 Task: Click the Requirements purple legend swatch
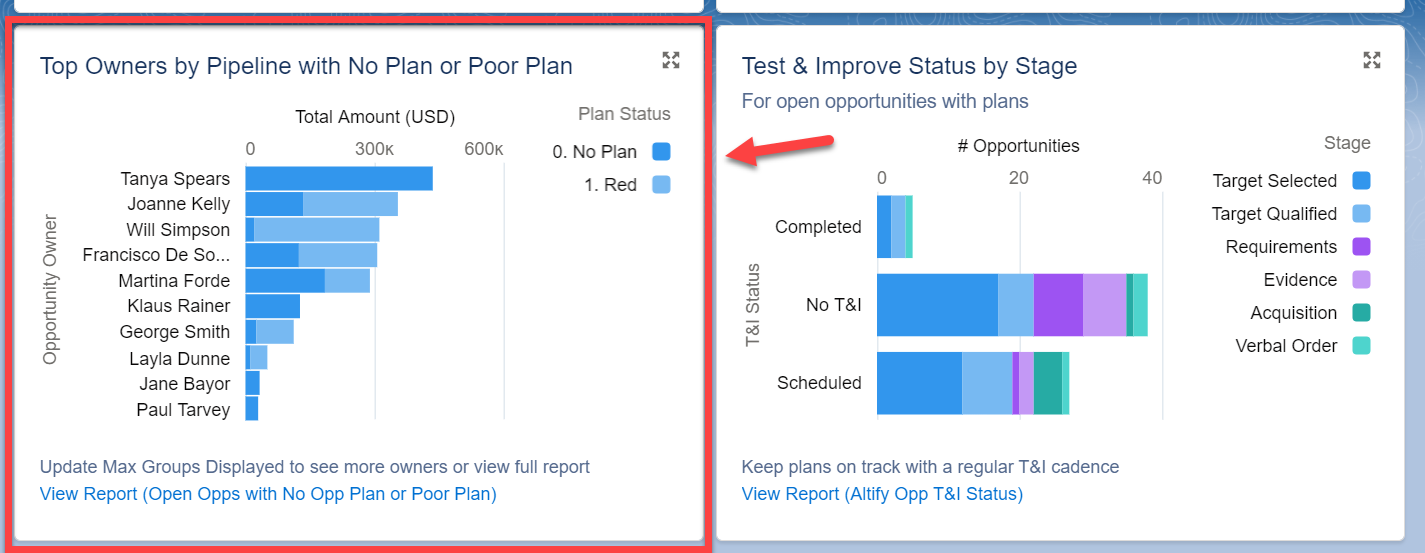coord(1361,246)
